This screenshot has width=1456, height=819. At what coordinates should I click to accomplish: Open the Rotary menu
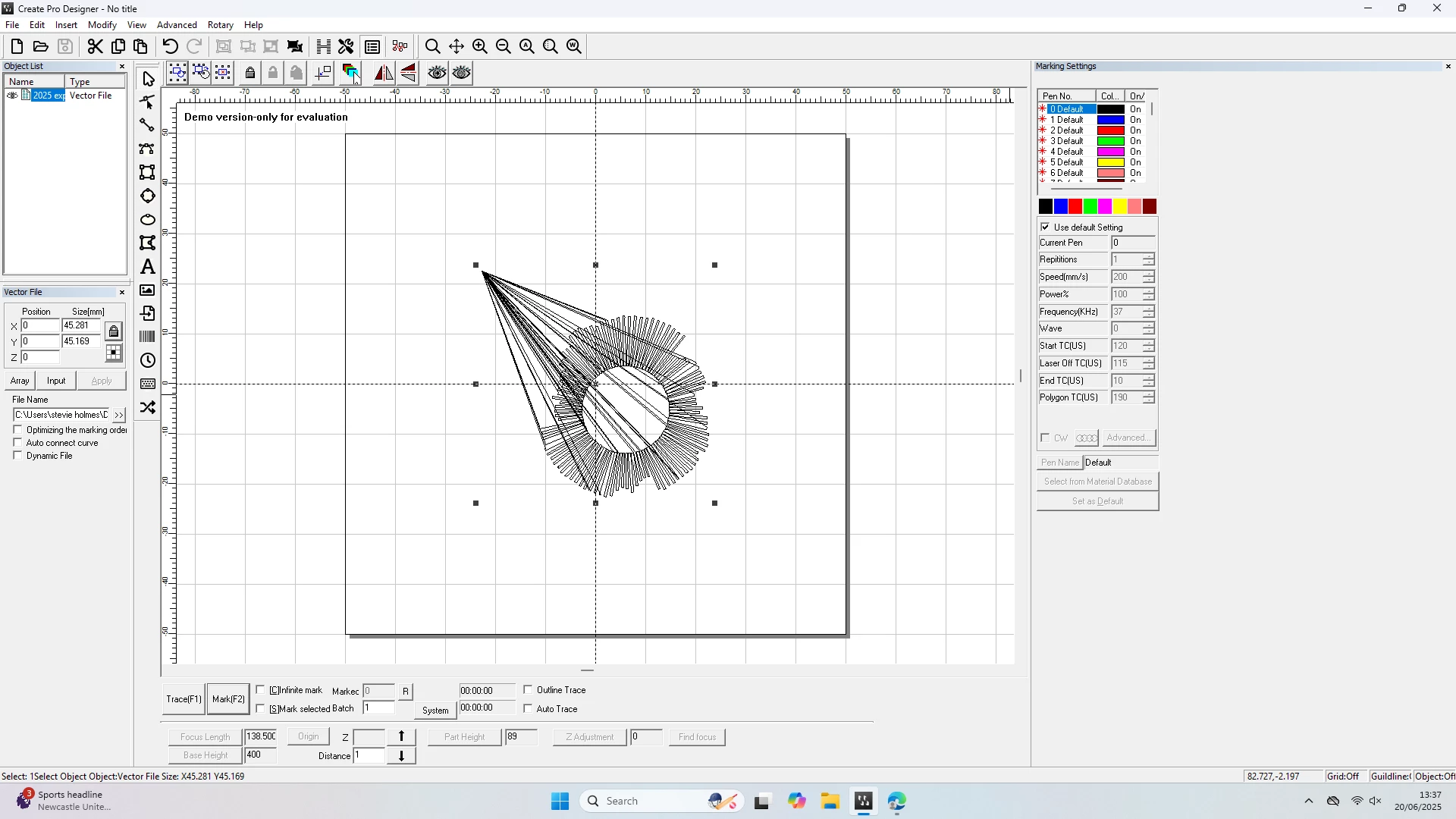point(220,25)
